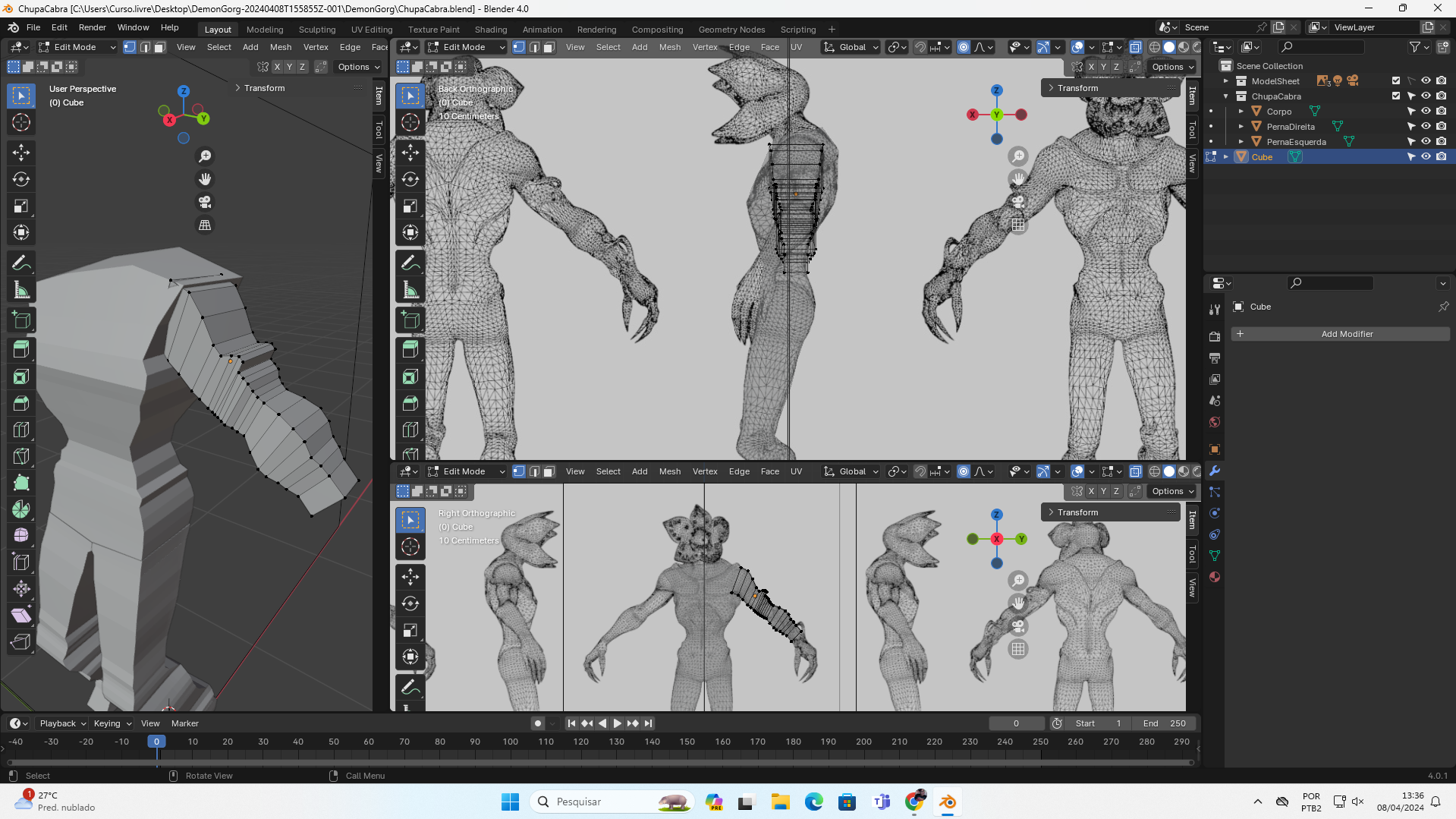Screen dimensions: 1456x819
Task: Open the Item sidebar tab in left viewport
Action: [379, 96]
